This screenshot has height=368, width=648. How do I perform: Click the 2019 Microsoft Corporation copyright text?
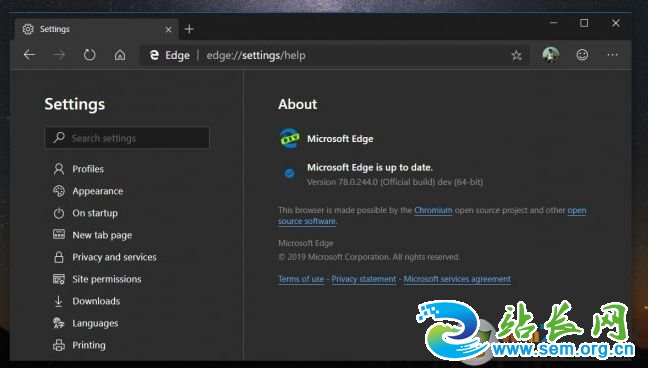(x=369, y=257)
